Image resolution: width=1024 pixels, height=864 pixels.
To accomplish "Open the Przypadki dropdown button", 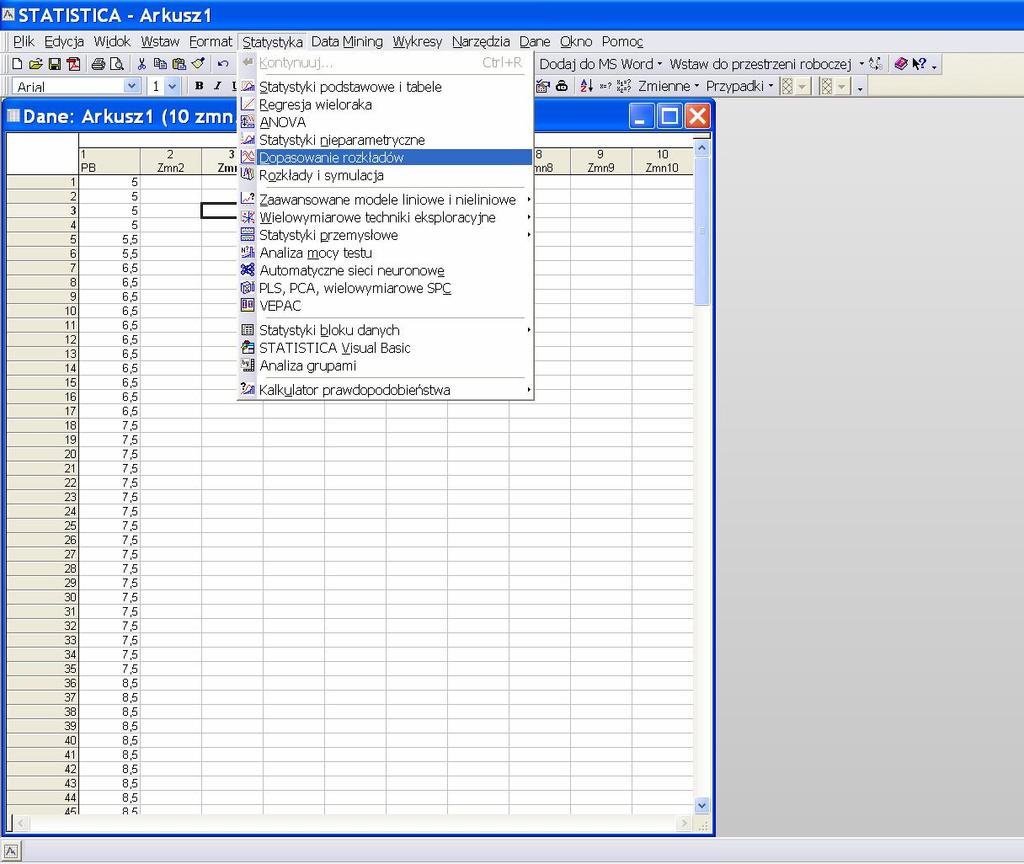I will point(739,86).
